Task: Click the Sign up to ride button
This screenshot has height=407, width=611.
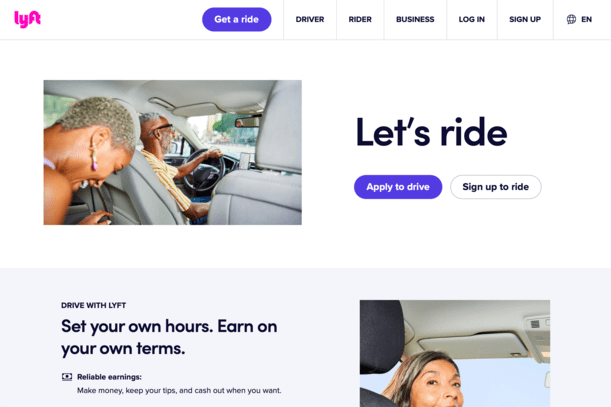Action: click(496, 187)
